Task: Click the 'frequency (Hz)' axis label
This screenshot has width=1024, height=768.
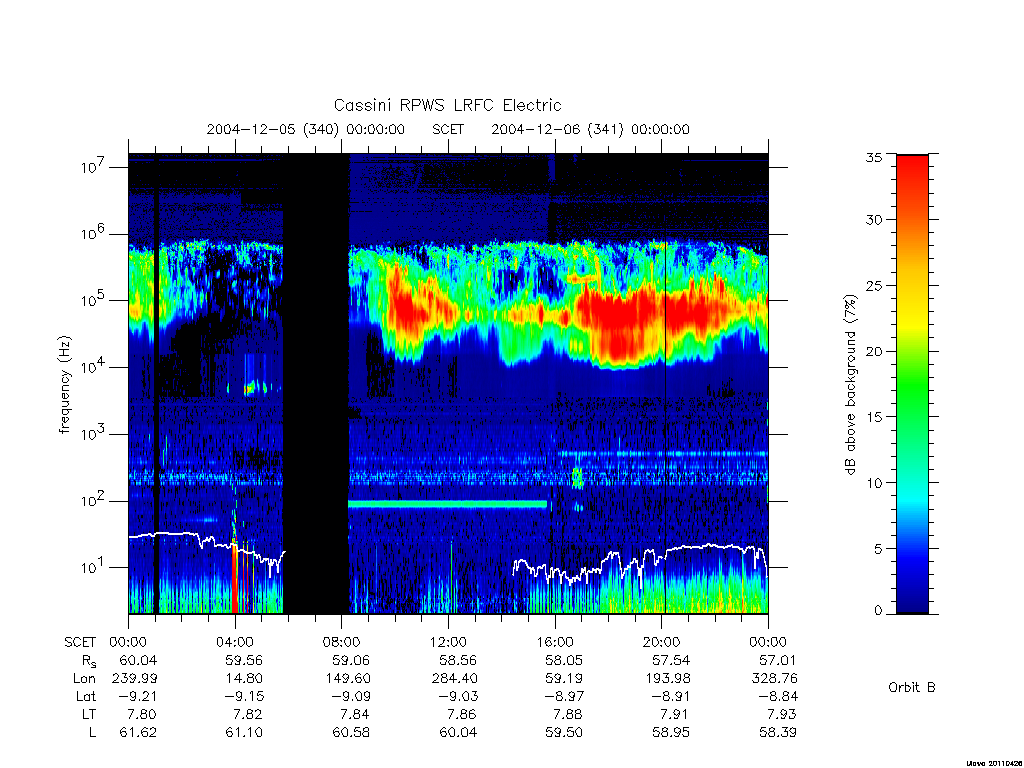Action: click(x=64, y=385)
